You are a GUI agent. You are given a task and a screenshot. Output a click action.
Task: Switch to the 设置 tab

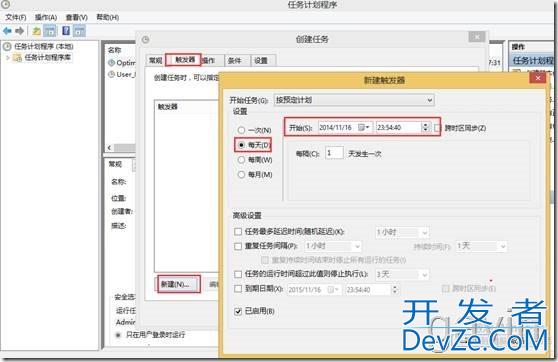click(261, 61)
